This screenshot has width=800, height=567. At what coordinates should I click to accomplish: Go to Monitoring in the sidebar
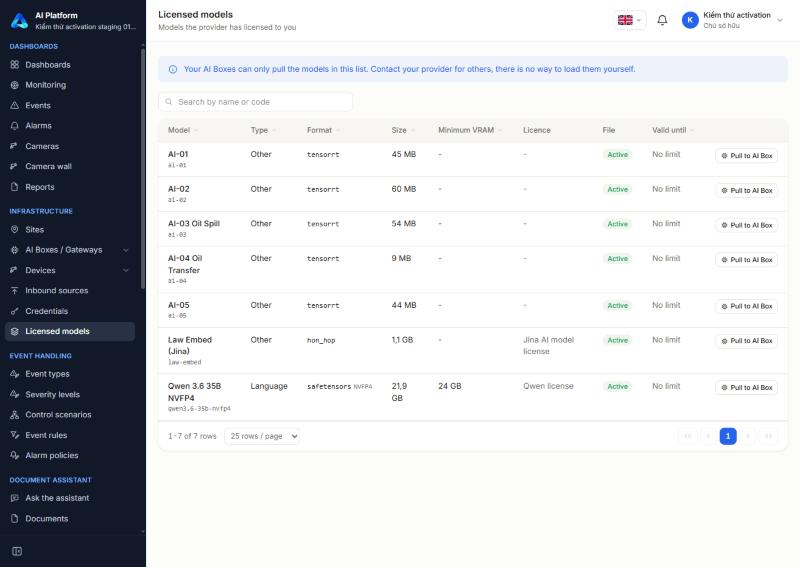click(70, 85)
